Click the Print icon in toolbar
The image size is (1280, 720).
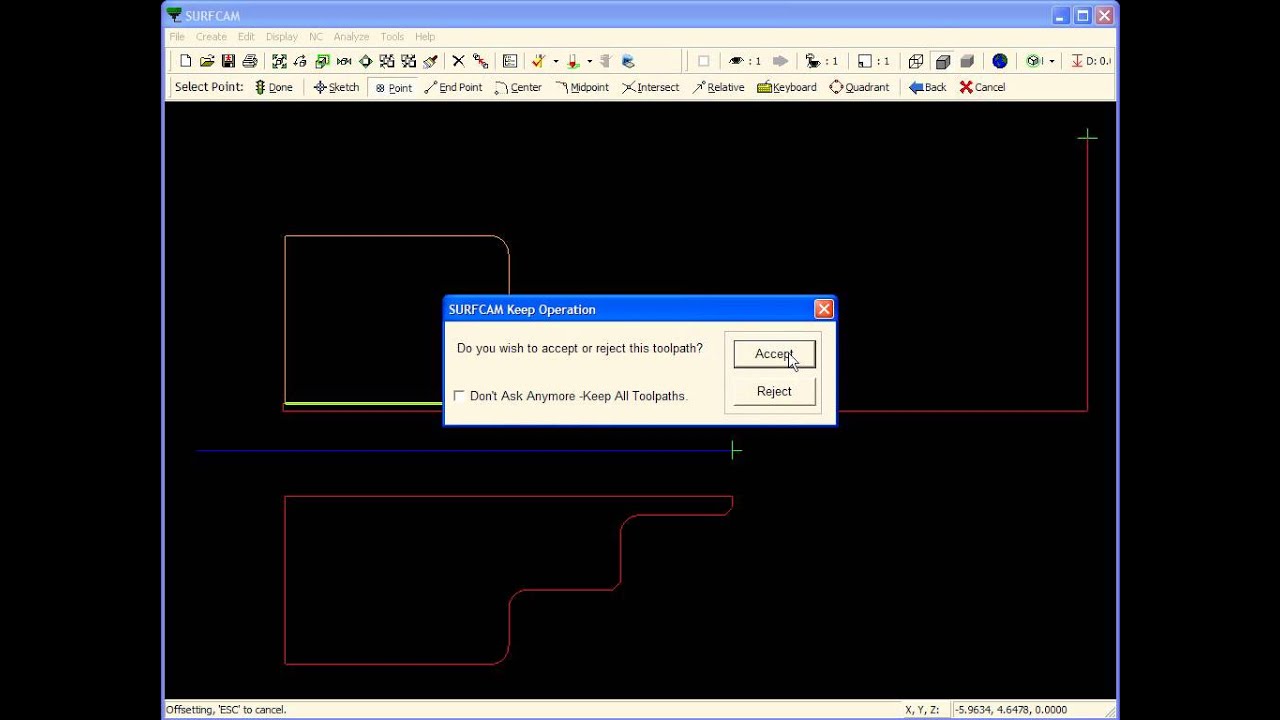pyautogui.click(x=250, y=61)
